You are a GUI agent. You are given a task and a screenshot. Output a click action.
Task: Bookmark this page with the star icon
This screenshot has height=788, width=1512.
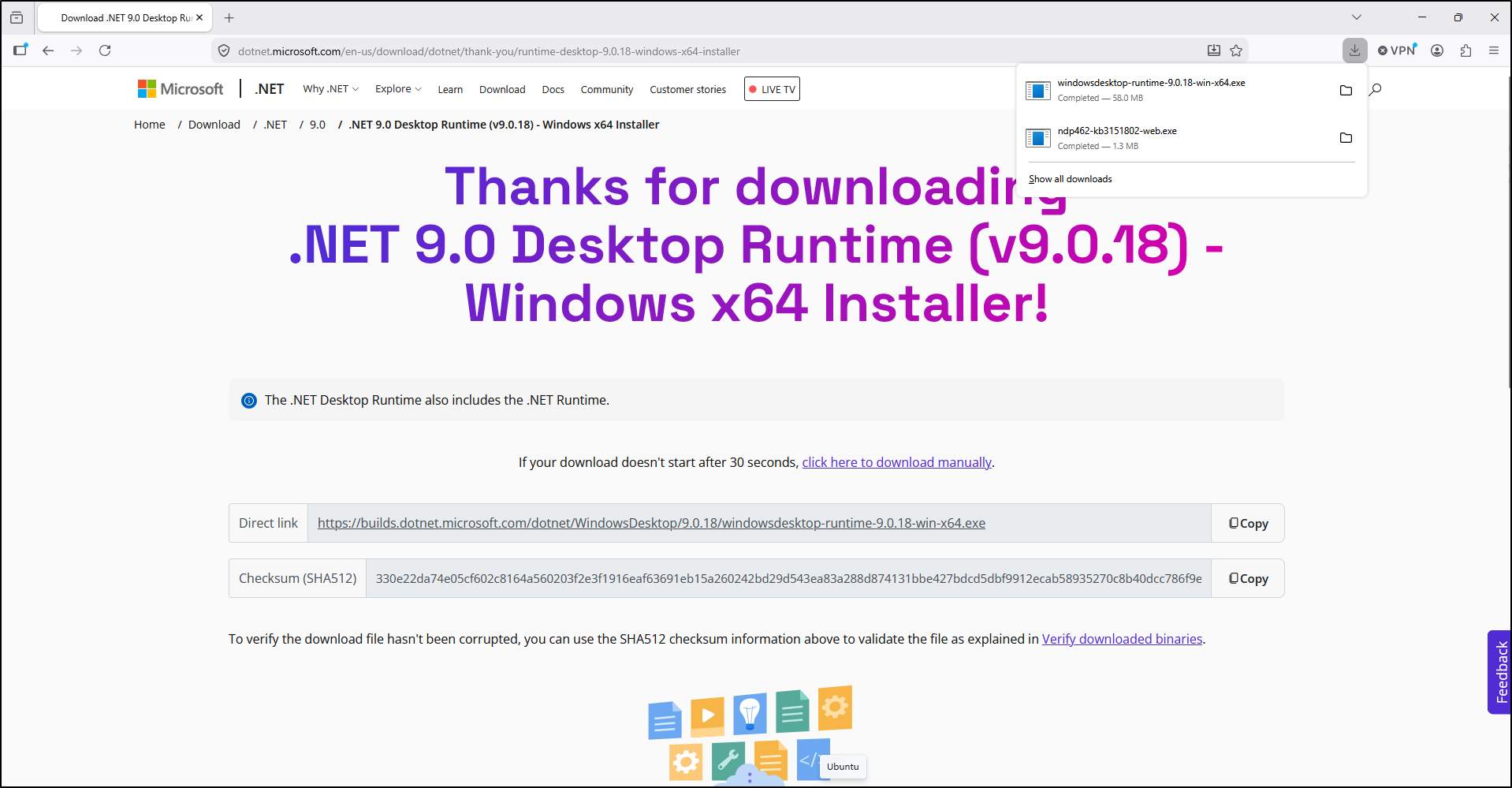[1236, 50]
